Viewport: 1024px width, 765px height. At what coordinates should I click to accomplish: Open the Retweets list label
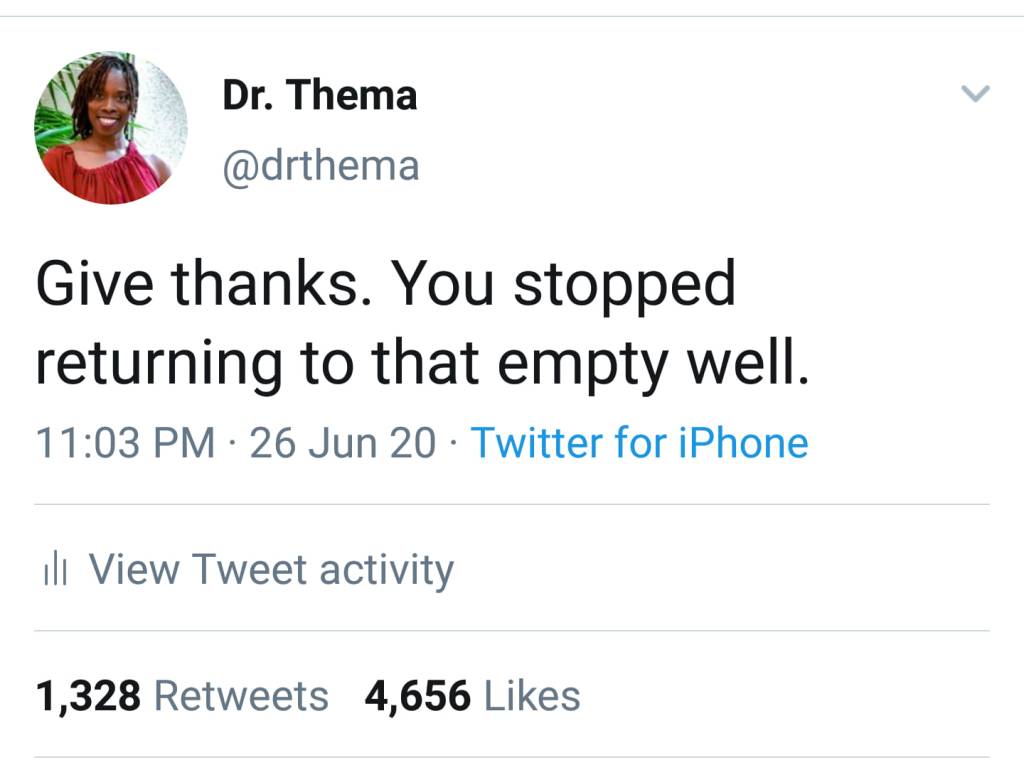[x=241, y=696]
